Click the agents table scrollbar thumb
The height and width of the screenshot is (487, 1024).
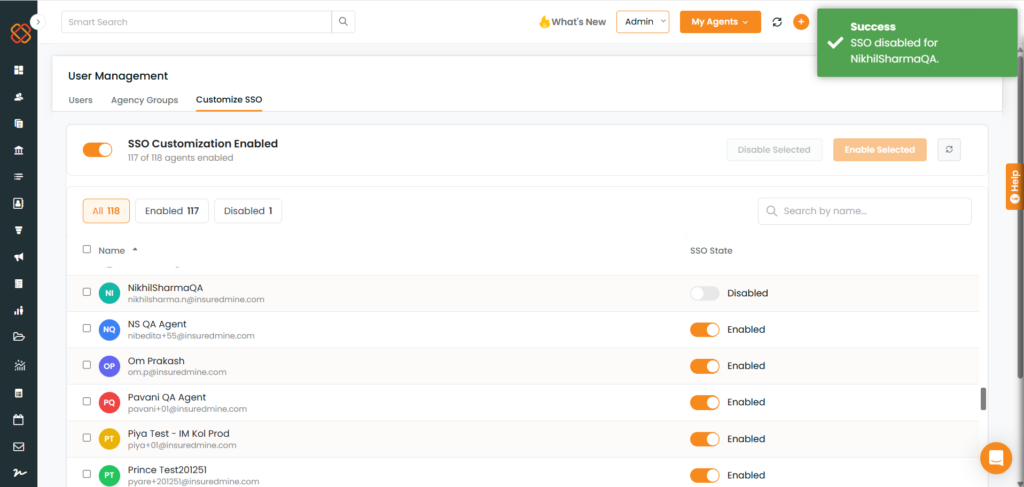983,399
